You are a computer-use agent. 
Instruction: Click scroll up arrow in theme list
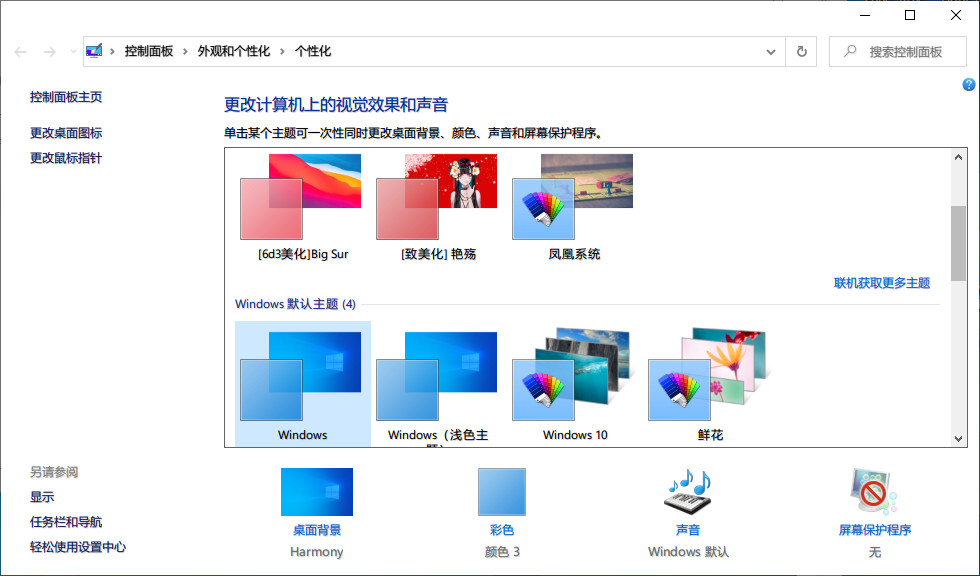[x=958, y=157]
